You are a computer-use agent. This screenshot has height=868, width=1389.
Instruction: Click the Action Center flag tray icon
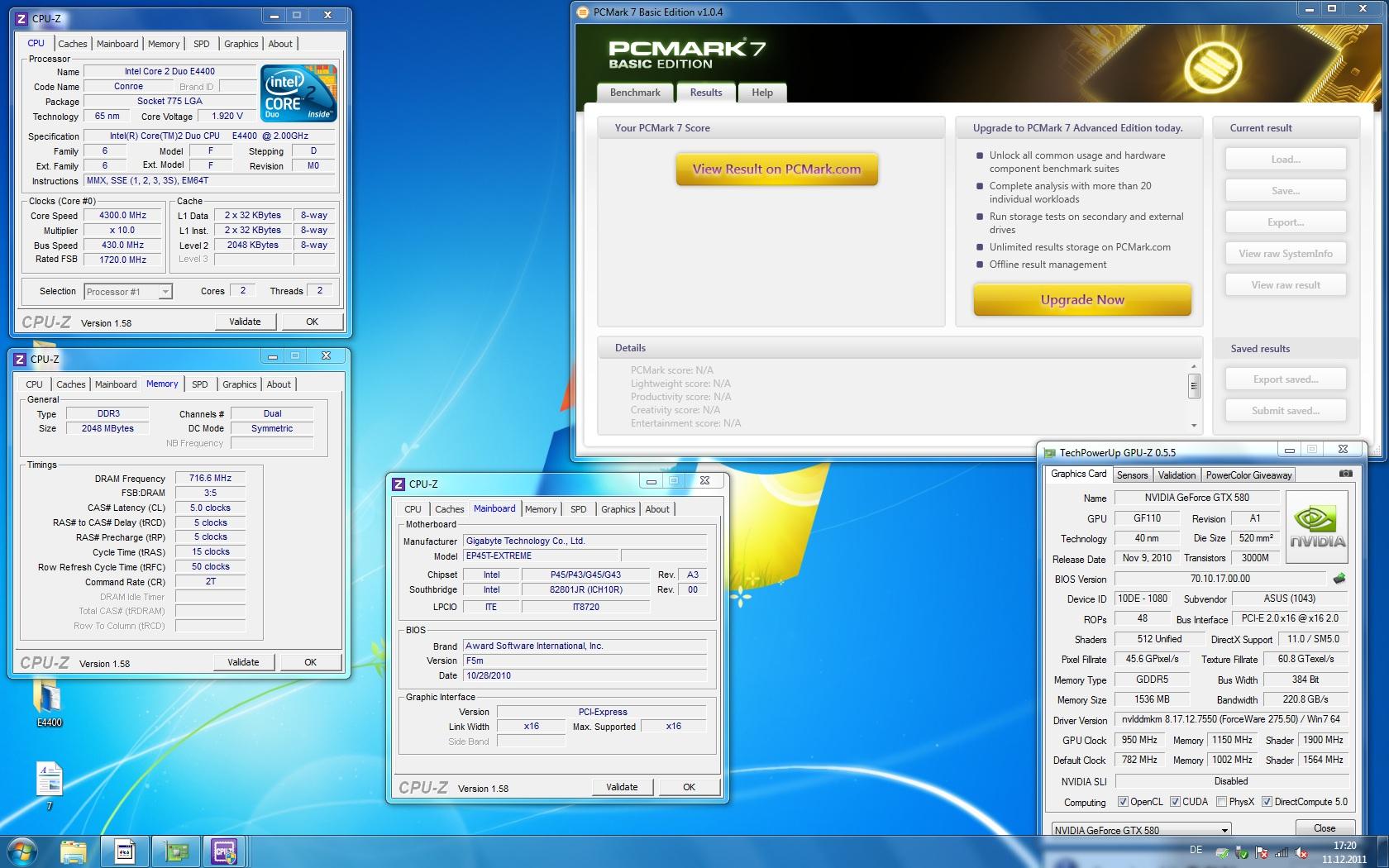(x=1262, y=852)
